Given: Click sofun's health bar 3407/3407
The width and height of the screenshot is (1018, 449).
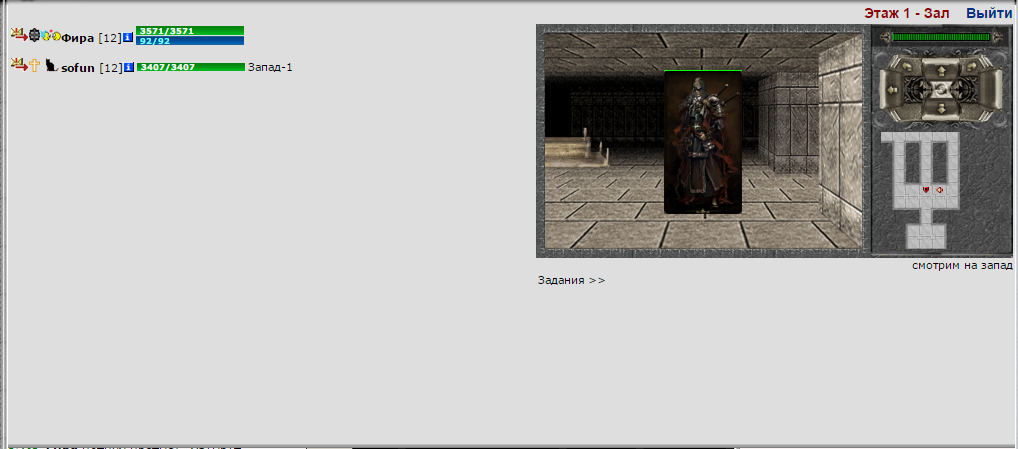Looking at the screenshot, I should pyautogui.click(x=190, y=67).
